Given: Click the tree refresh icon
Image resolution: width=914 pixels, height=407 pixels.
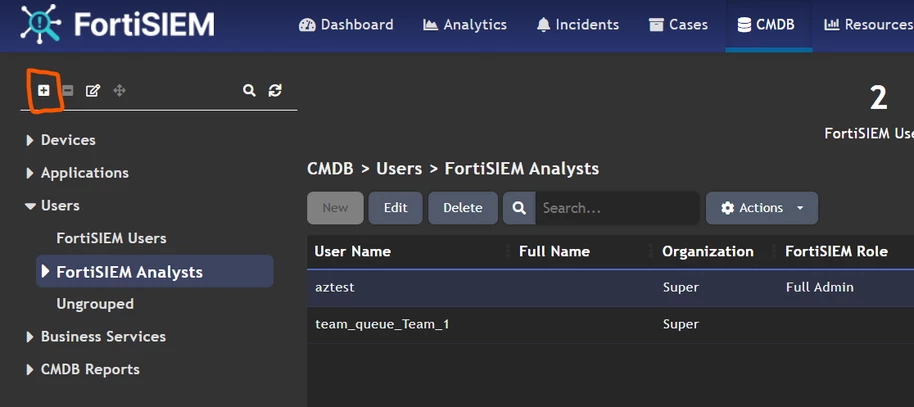Looking at the screenshot, I should 275,90.
